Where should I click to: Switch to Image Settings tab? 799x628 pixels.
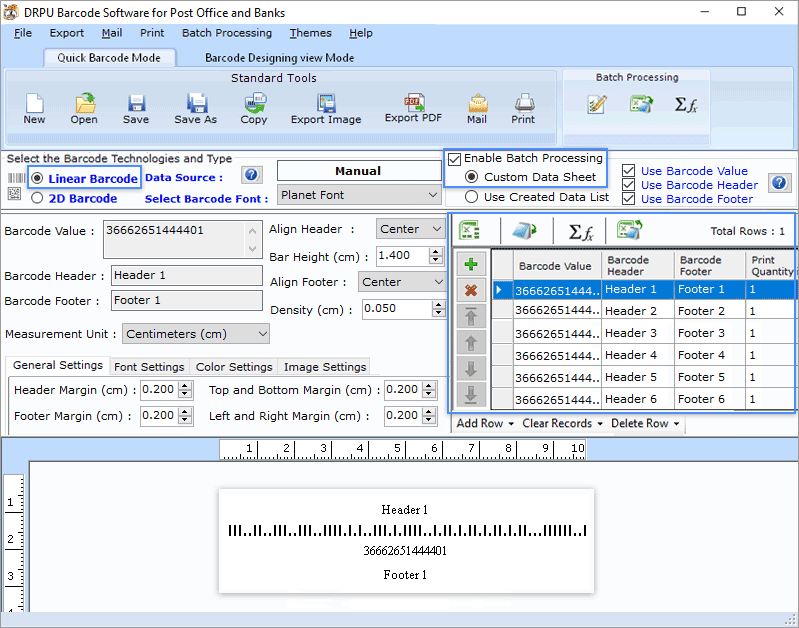(x=325, y=367)
